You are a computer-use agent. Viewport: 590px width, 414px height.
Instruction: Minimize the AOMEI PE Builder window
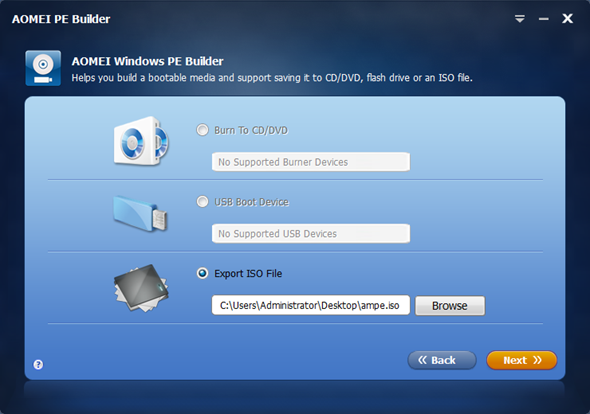click(543, 19)
